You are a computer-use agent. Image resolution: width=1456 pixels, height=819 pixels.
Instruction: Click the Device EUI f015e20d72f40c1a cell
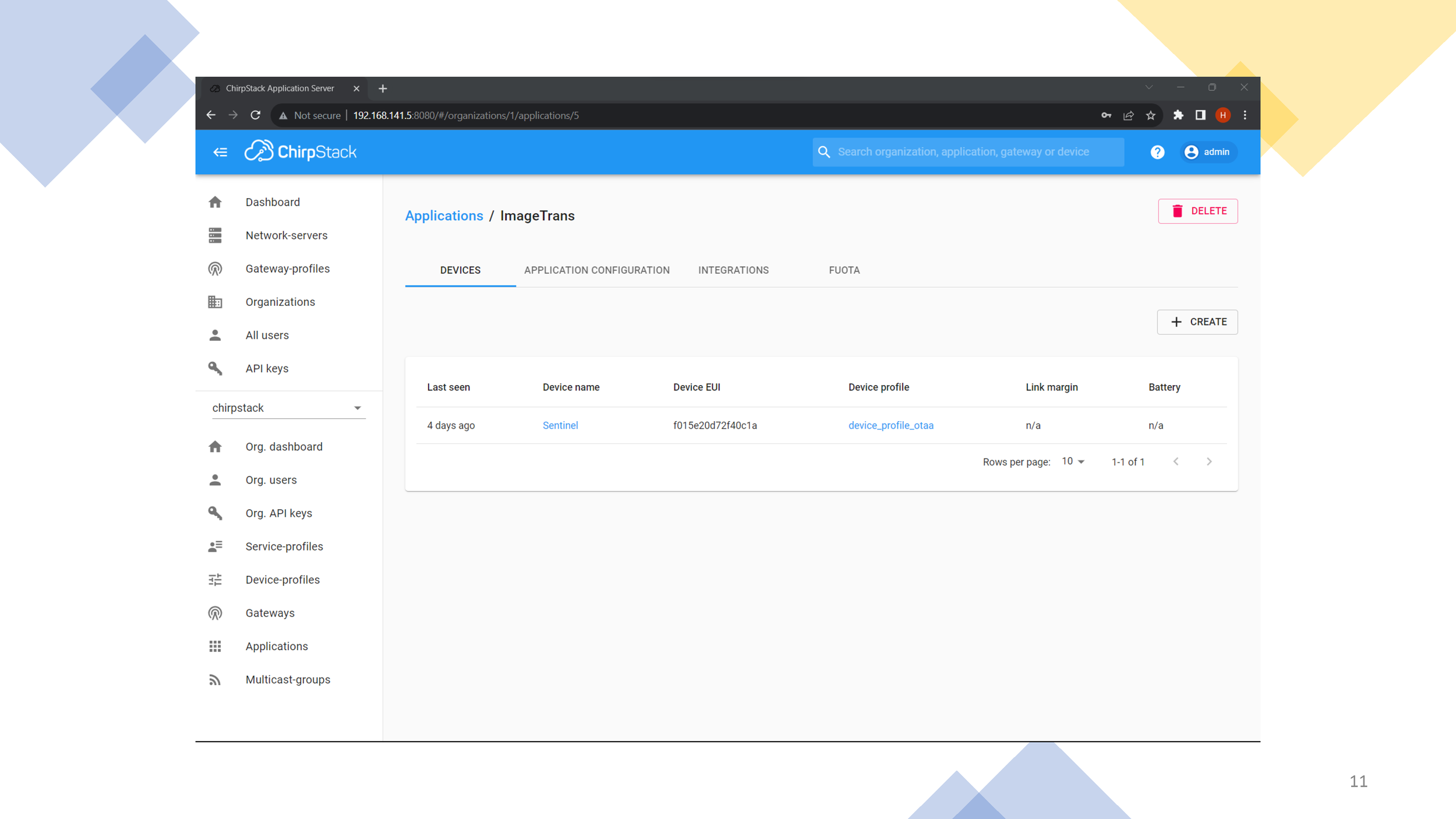point(715,425)
